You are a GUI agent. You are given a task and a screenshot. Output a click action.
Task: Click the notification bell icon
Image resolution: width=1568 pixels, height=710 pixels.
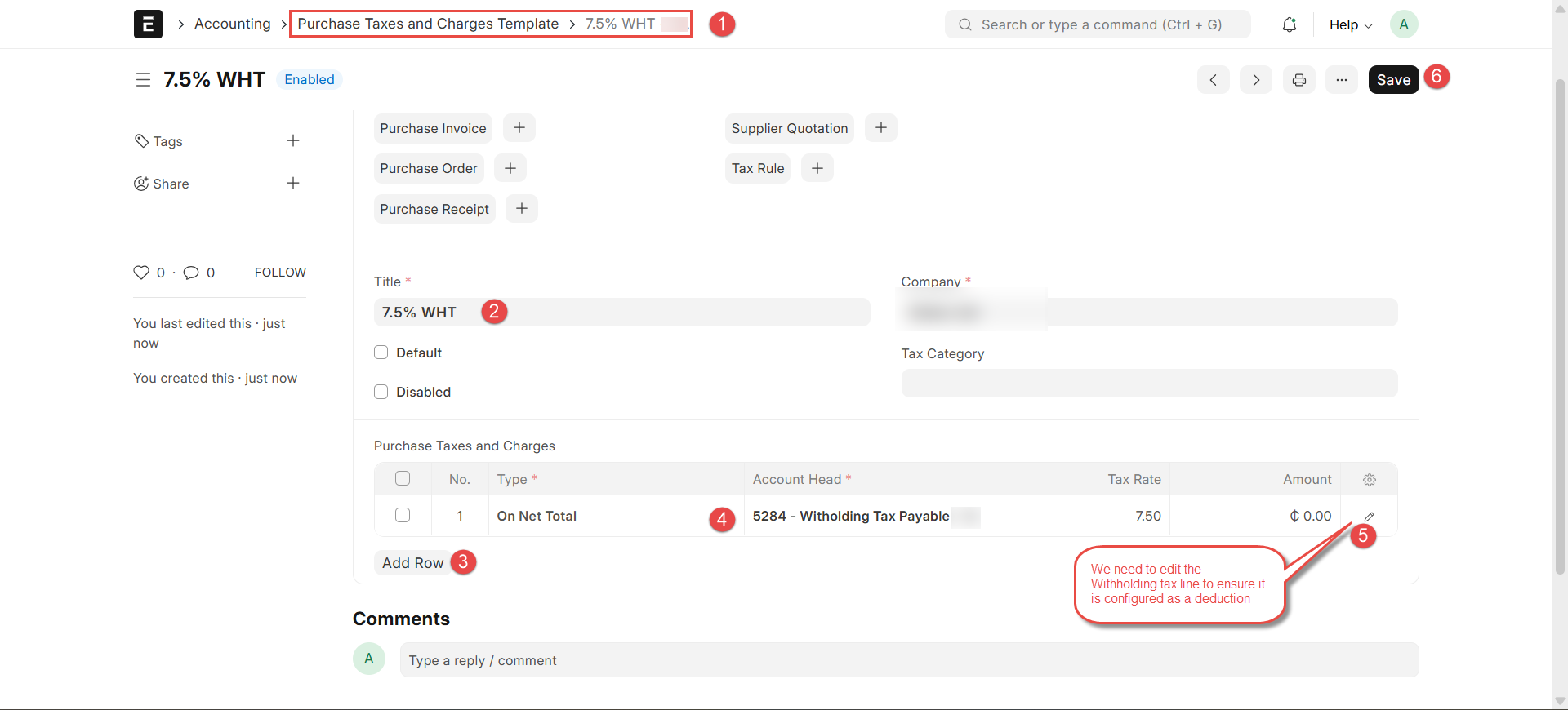pyautogui.click(x=1289, y=24)
